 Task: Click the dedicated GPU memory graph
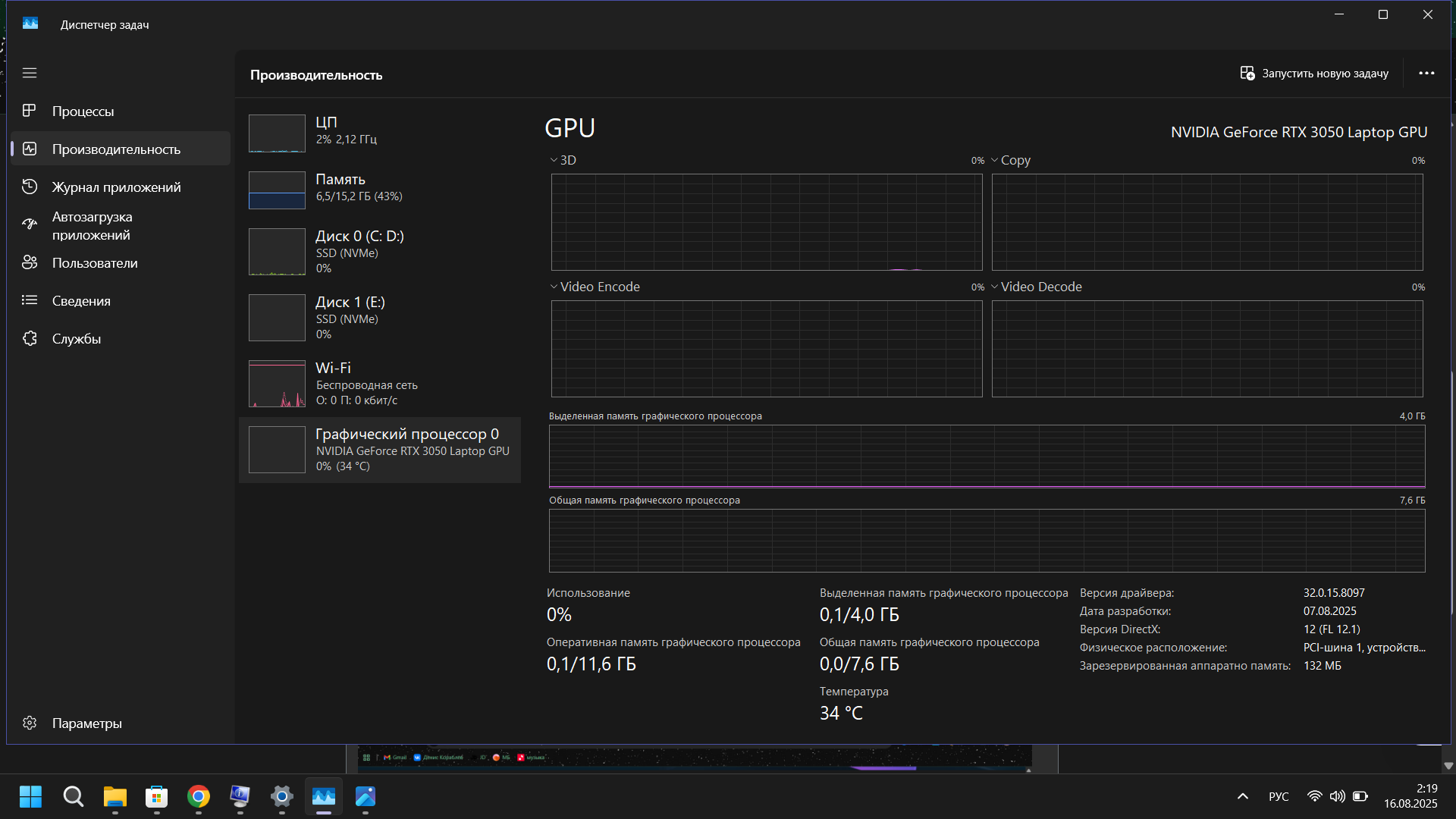coord(987,456)
